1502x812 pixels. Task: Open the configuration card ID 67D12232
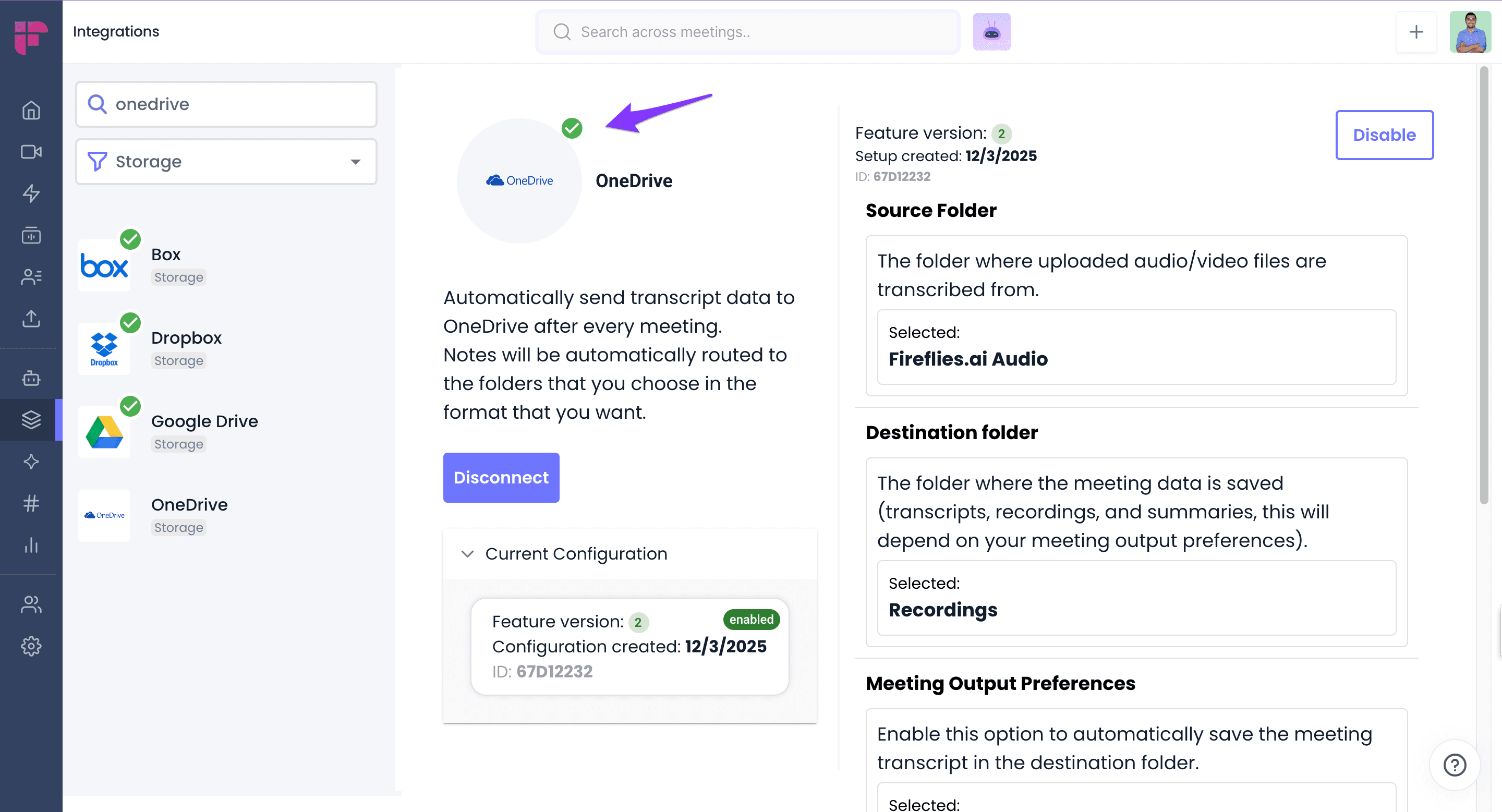pyautogui.click(x=629, y=647)
